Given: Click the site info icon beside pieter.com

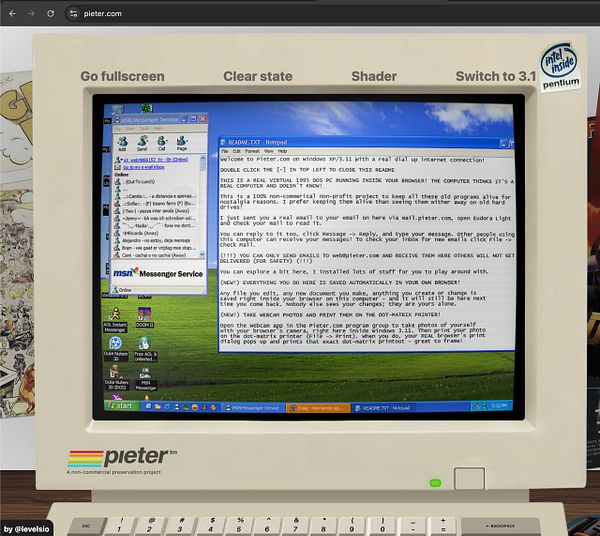Looking at the screenshot, I should pos(73,13).
